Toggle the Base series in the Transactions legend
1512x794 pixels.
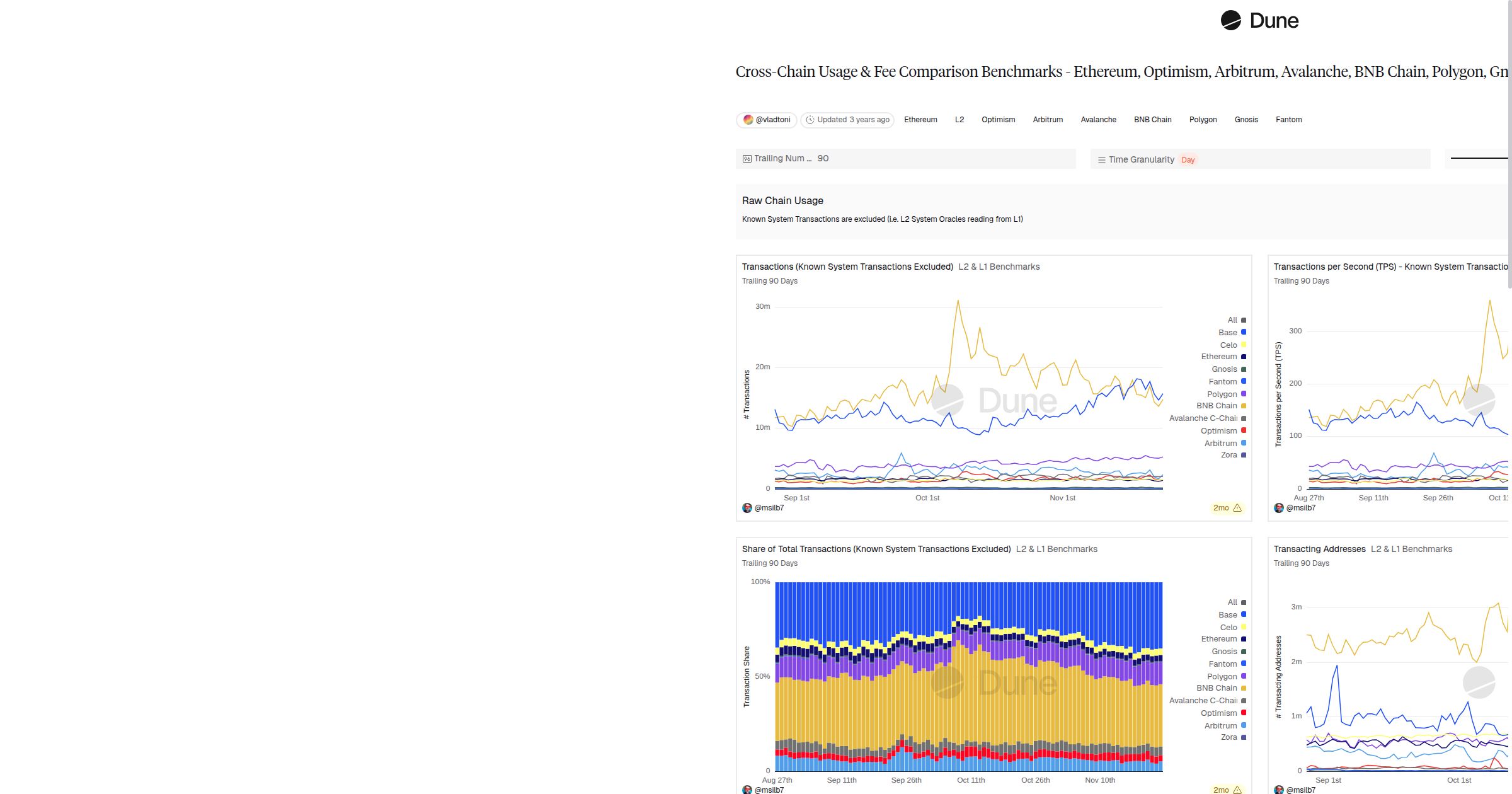tap(1227, 332)
